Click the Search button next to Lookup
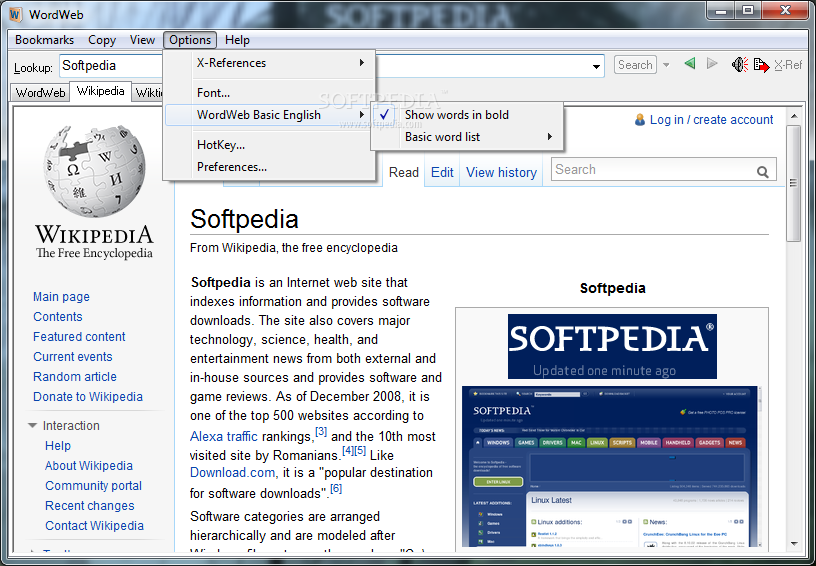The width and height of the screenshot is (816, 566). 635,65
